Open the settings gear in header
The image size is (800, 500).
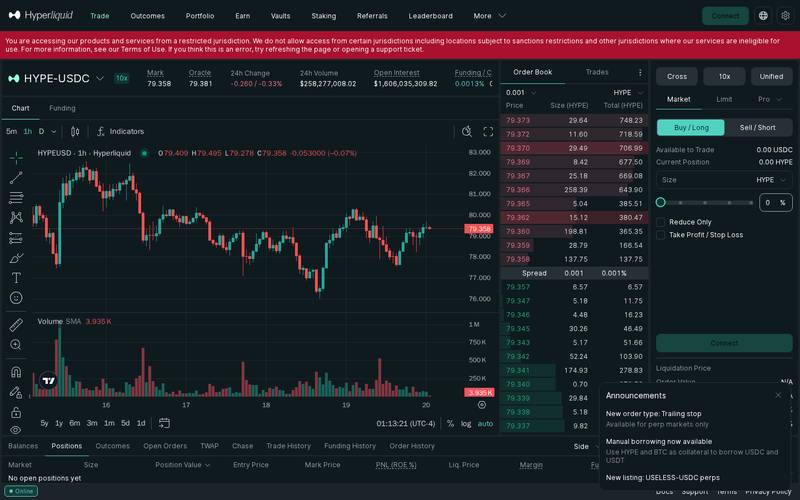786,16
